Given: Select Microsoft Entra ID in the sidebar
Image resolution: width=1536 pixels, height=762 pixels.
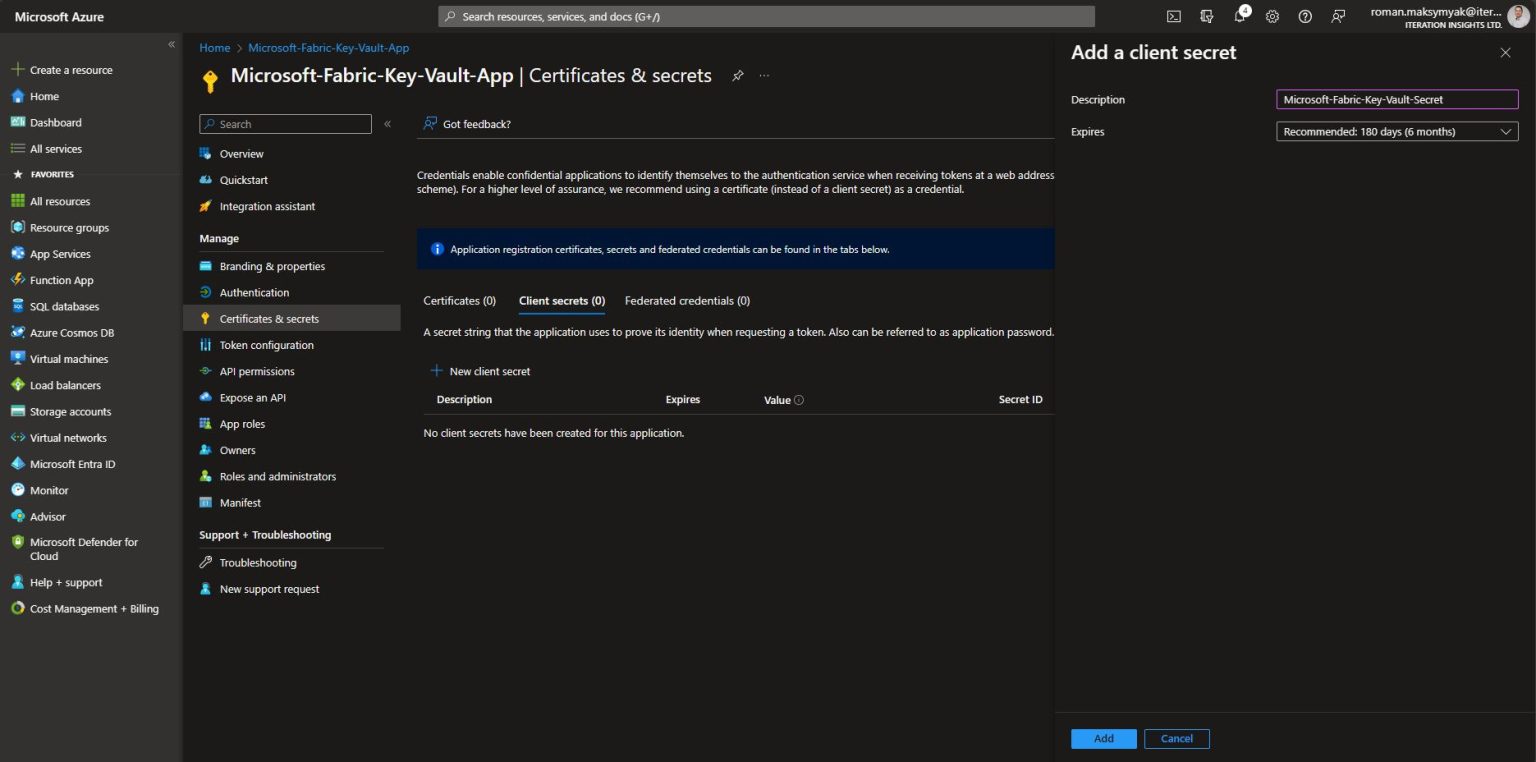Looking at the screenshot, I should [x=75, y=463].
